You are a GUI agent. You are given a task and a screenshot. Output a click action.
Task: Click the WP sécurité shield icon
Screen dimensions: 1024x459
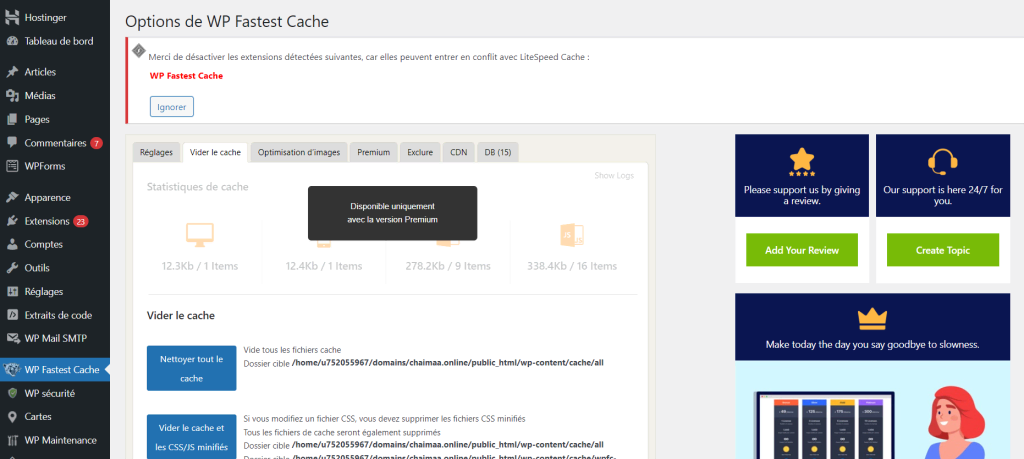[12, 393]
